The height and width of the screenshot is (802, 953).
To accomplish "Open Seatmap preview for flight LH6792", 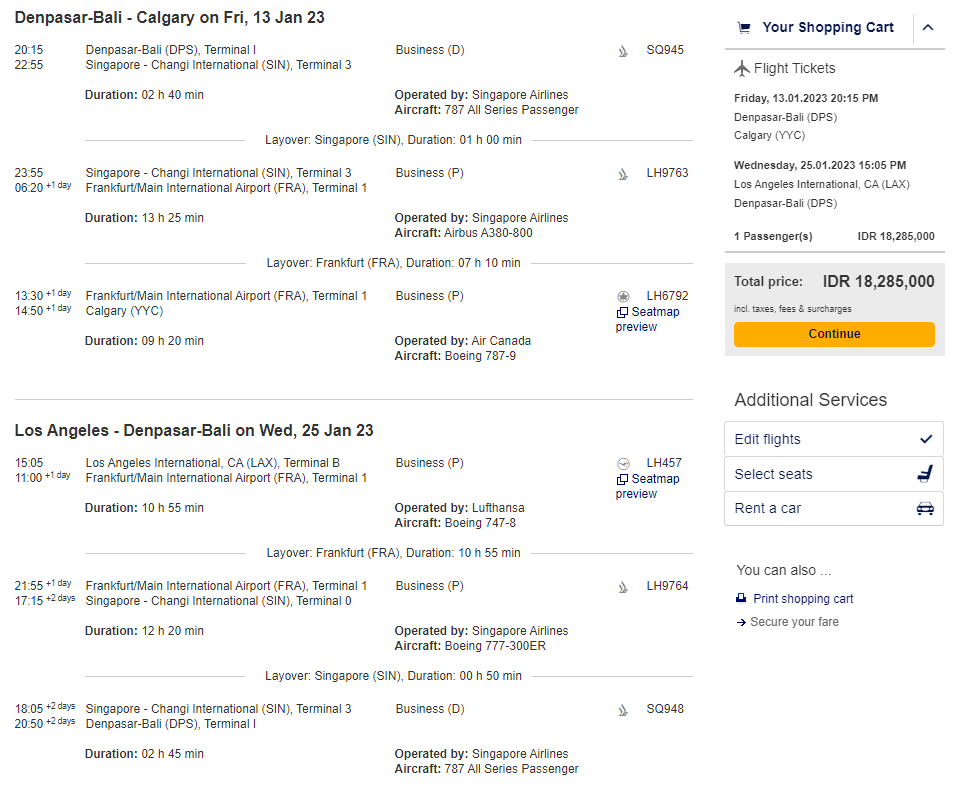I will pos(648,319).
